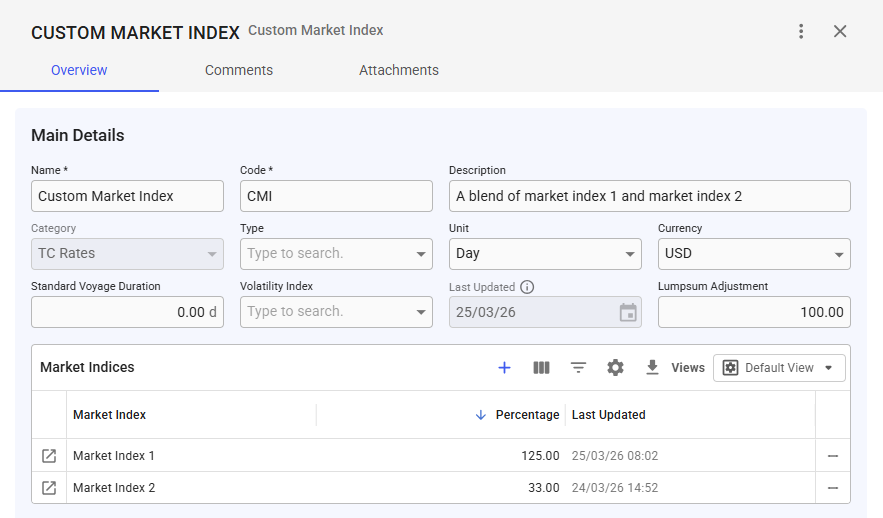Open Market Index 1 in new window
The width and height of the screenshot is (883, 518).
coord(49,456)
